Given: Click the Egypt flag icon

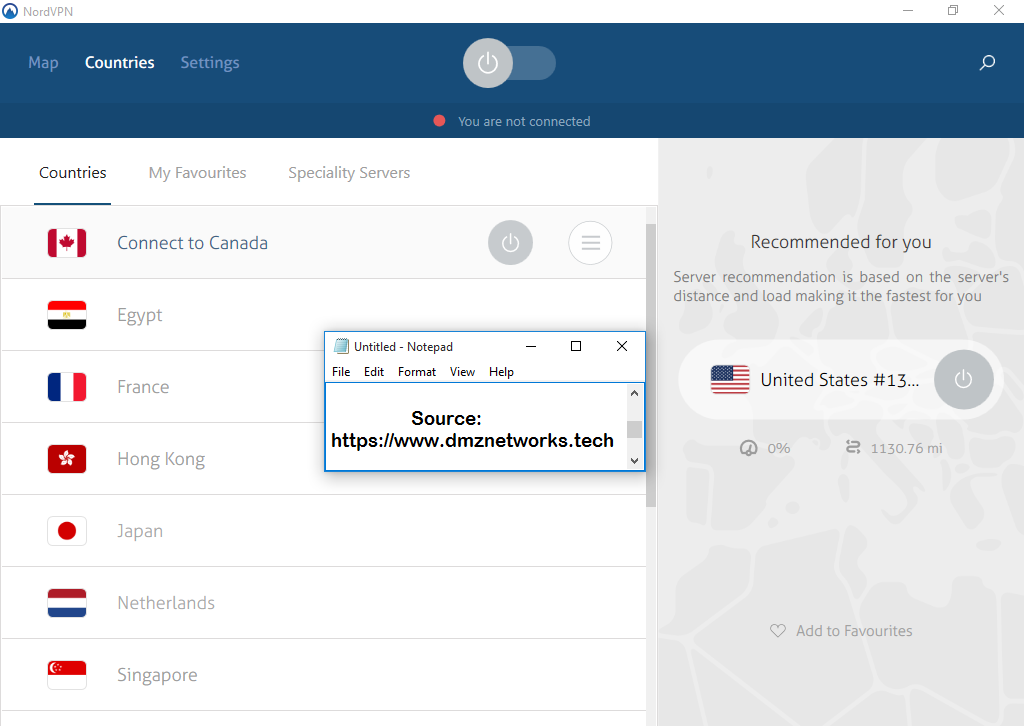Looking at the screenshot, I should click(x=67, y=315).
